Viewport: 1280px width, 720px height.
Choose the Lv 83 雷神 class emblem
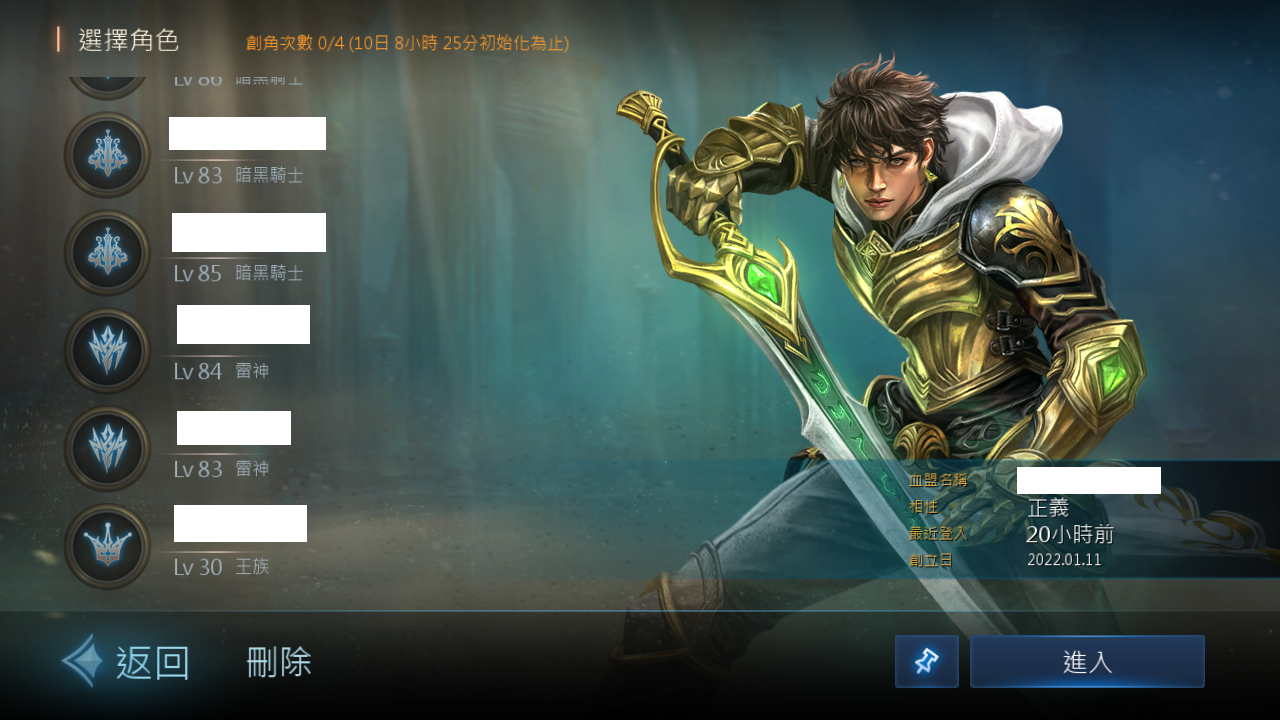click(107, 449)
